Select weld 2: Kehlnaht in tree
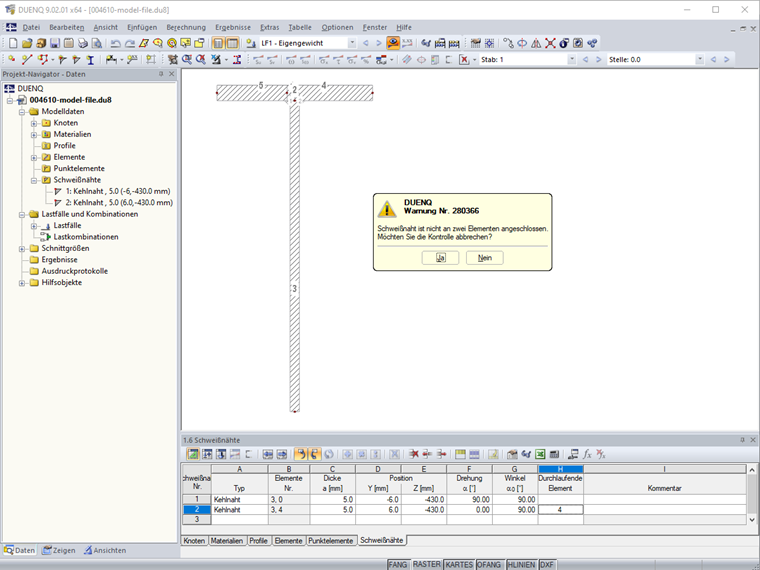760x570 pixels. pos(119,203)
